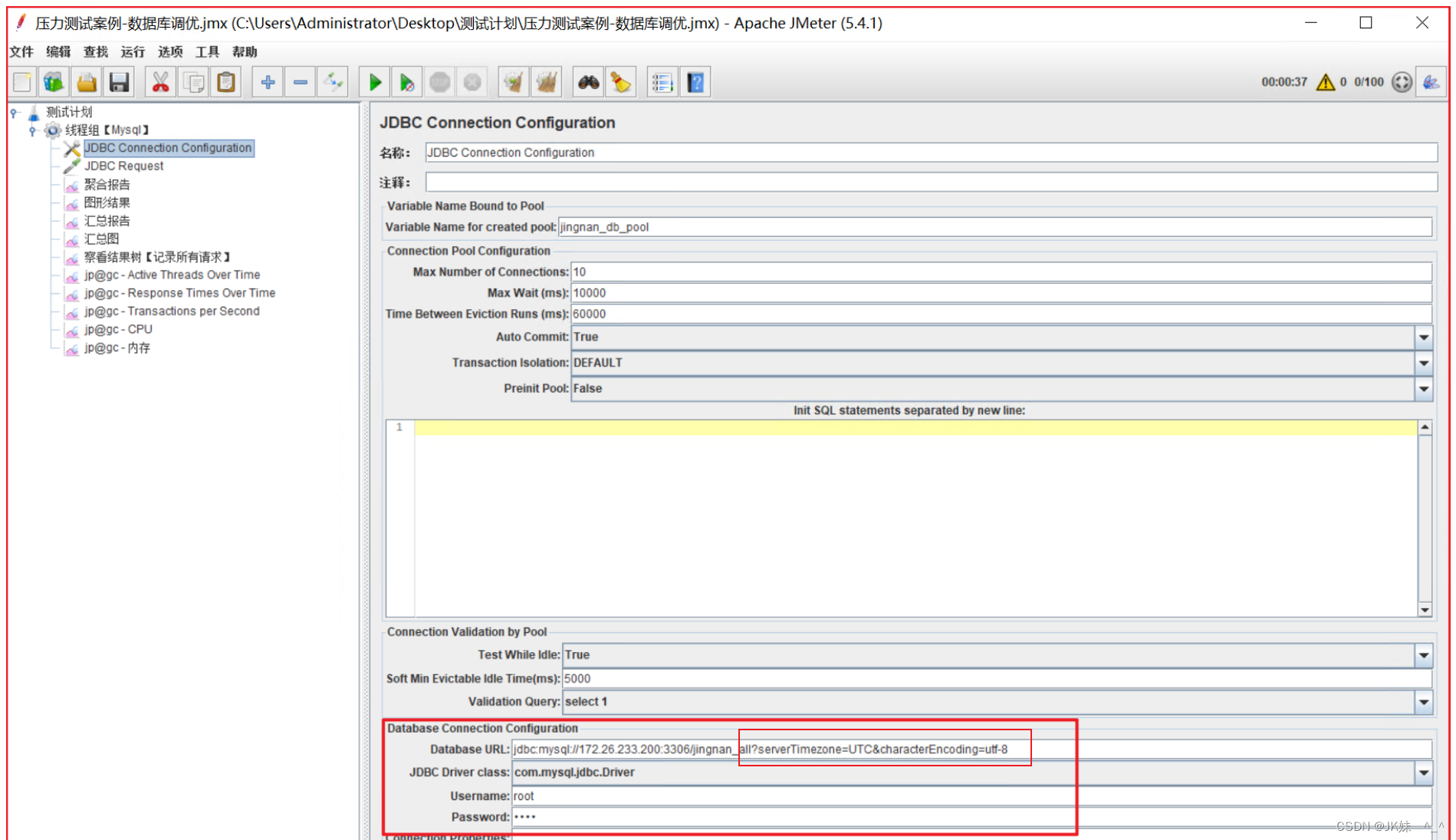Open the 查找 menu
The height and width of the screenshot is (840, 1456).
coord(96,51)
